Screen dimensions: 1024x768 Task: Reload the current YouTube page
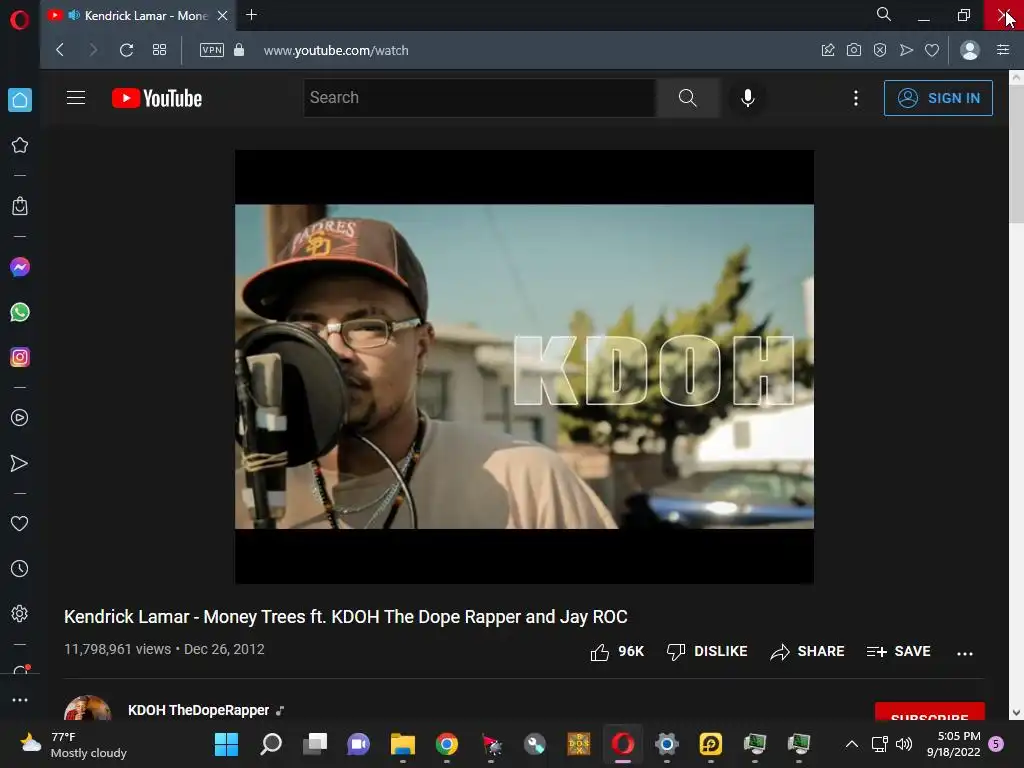click(127, 50)
